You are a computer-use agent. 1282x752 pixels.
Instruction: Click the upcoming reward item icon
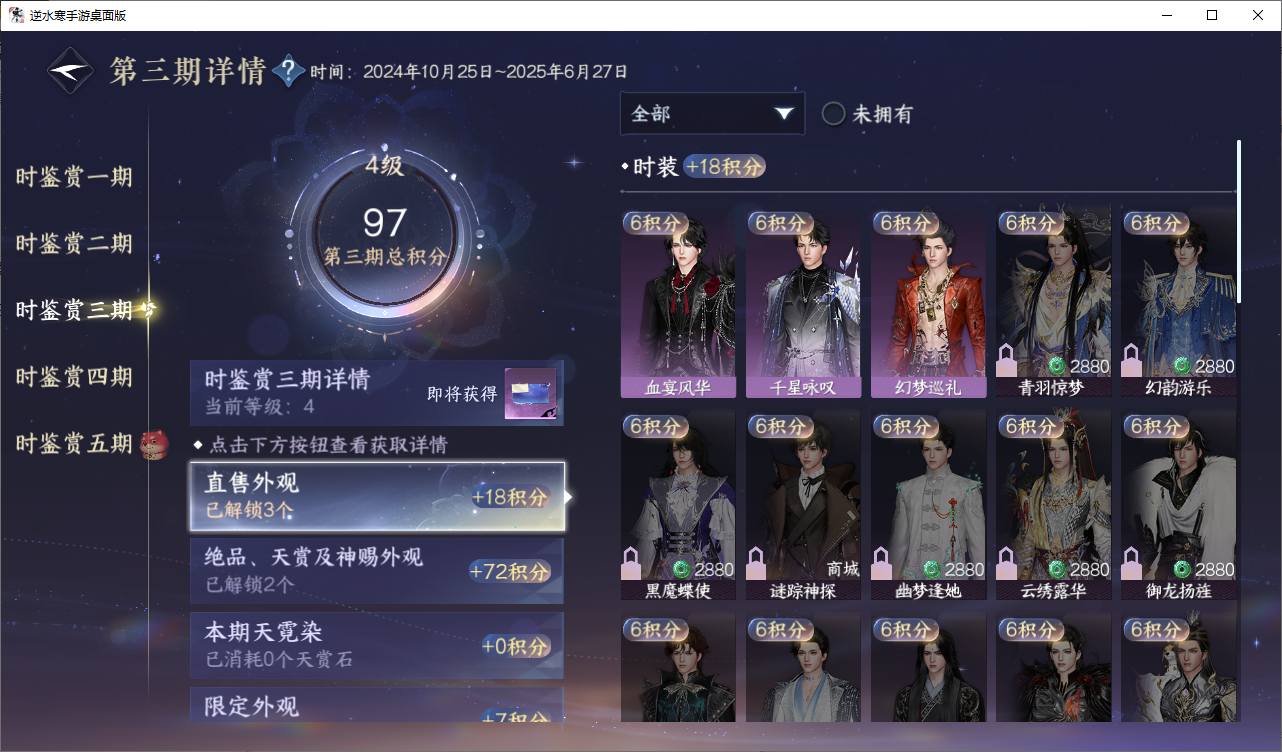(530, 394)
